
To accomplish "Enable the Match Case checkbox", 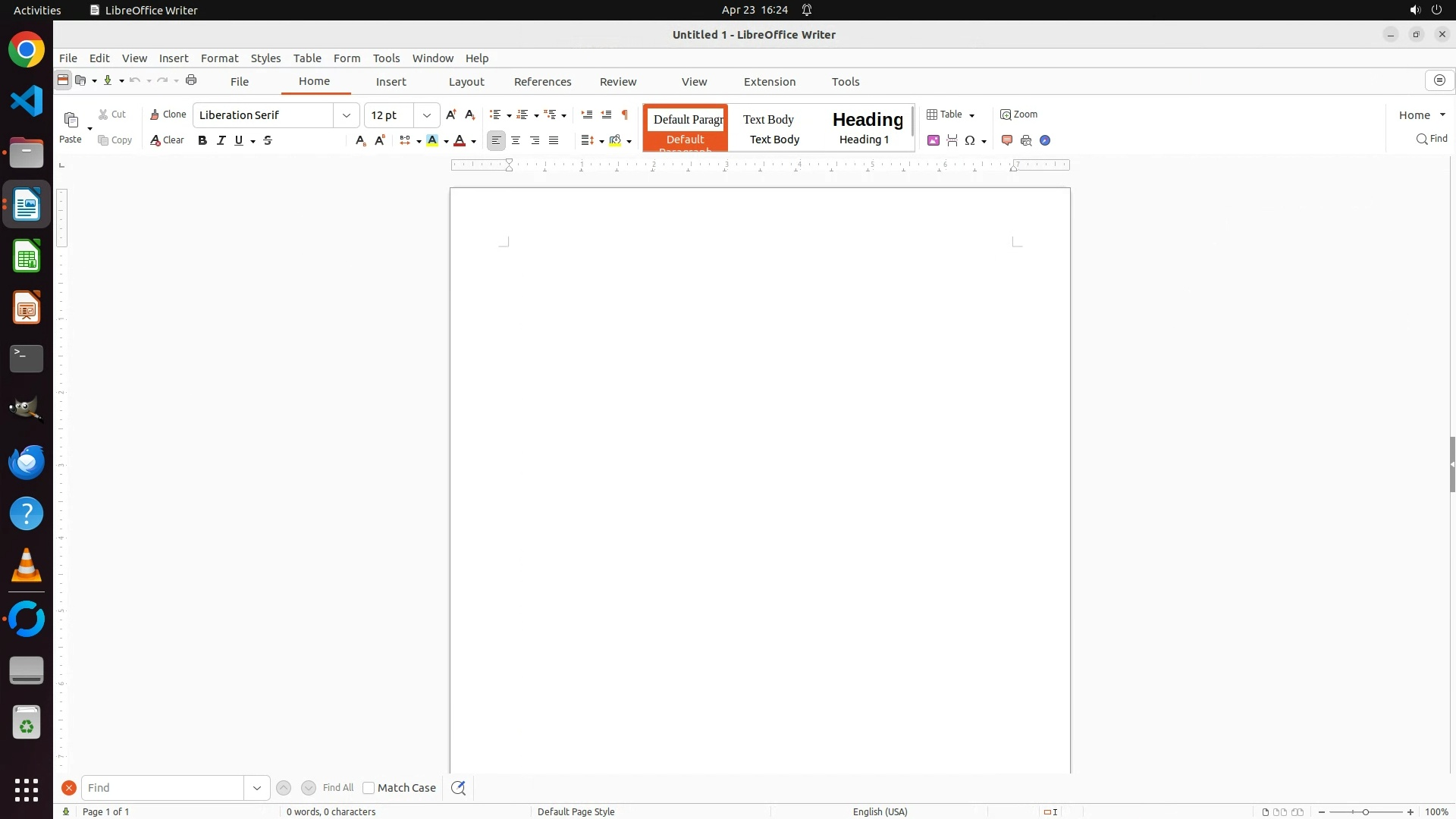I will [x=369, y=788].
